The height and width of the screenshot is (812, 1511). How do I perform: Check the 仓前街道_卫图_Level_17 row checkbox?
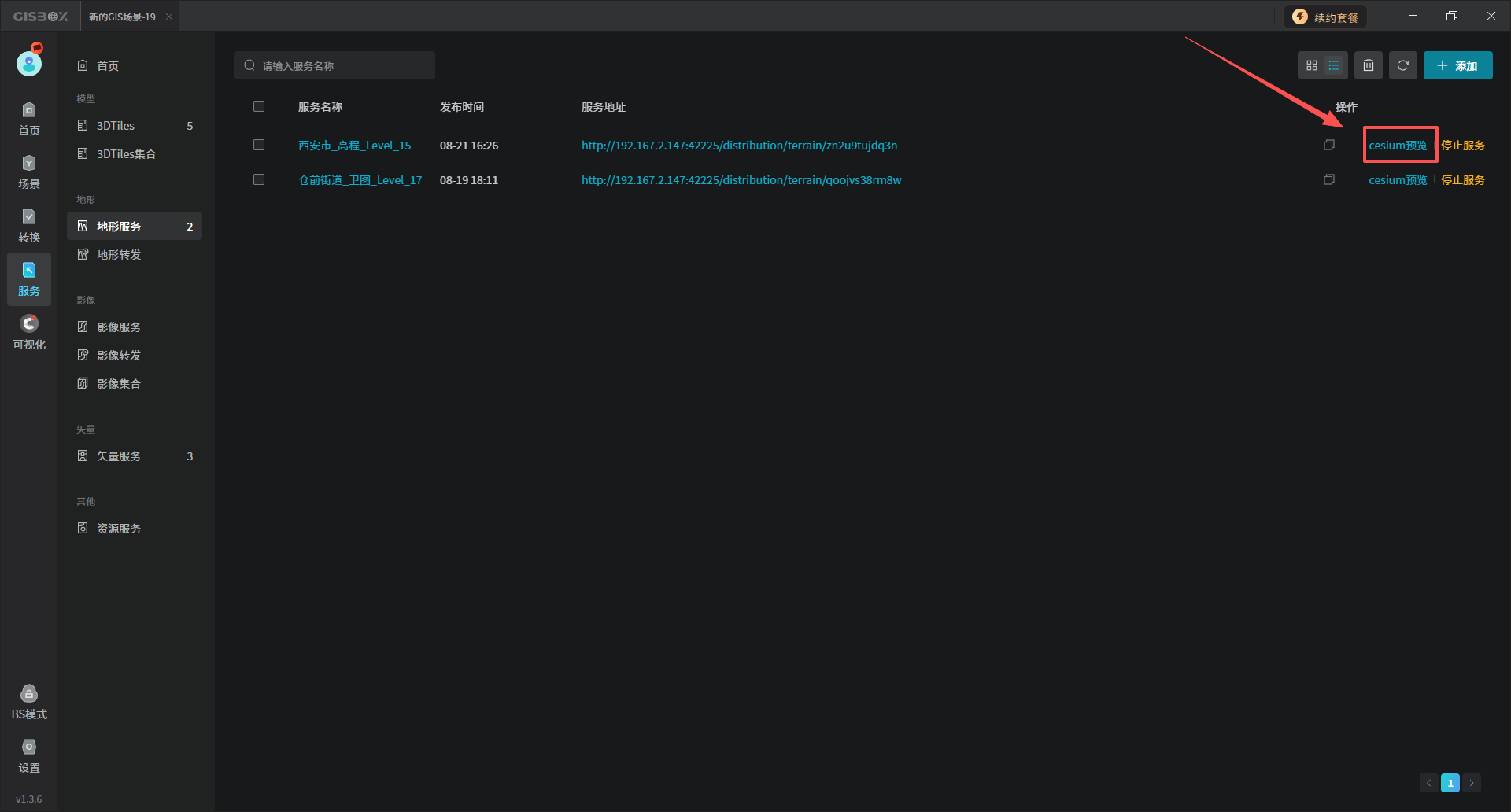point(259,179)
